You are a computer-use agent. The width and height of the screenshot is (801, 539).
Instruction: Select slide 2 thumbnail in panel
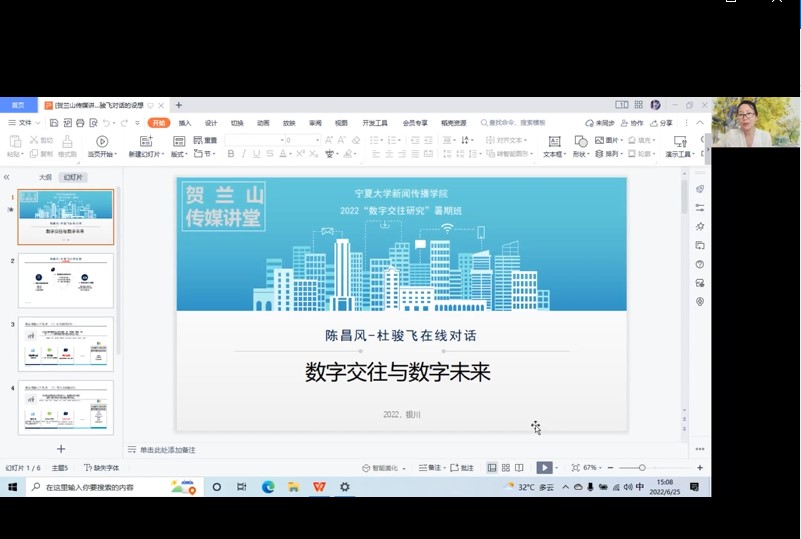(66, 280)
